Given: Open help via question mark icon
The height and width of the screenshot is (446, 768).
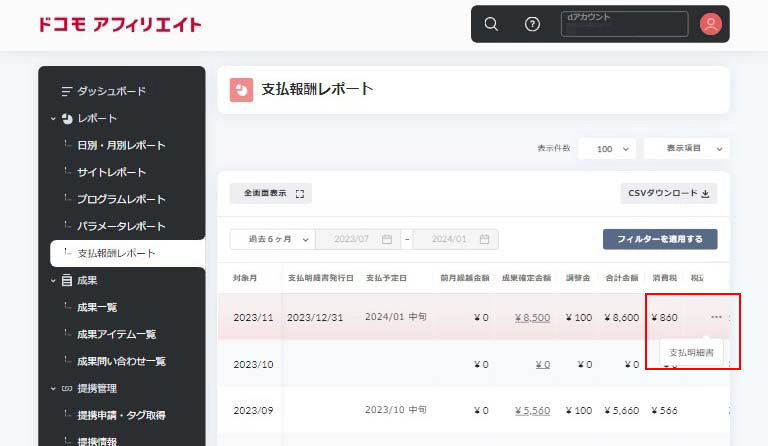Looking at the screenshot, I should (x=532, y=24).
